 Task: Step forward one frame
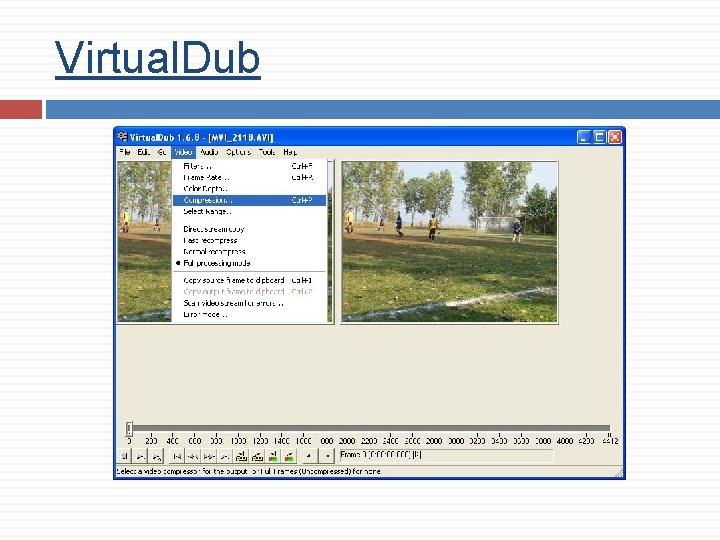pyautogui.click(x=209, y=456)
